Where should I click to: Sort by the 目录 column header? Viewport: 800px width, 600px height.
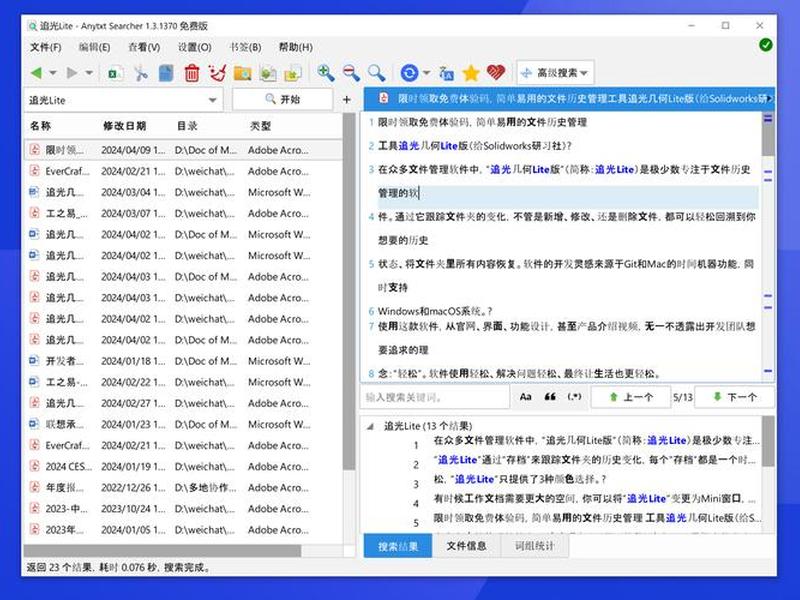187,126
